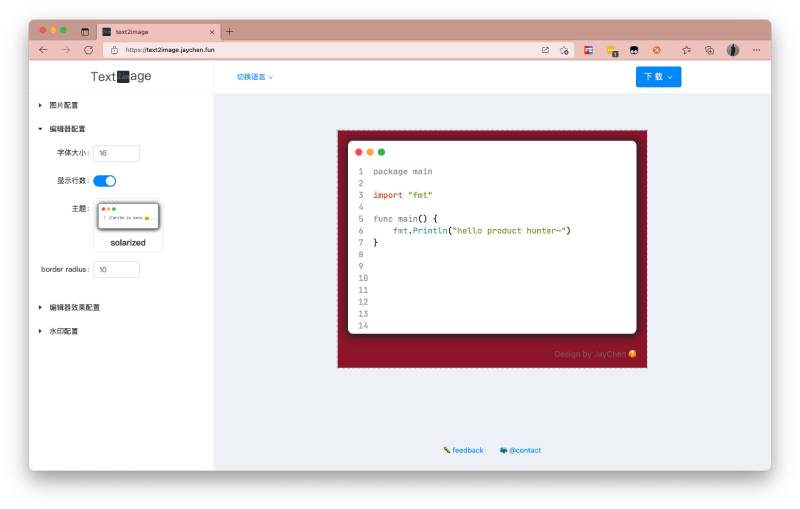Click the address bar URL text2image.jaychen.fun
The height and width of the screenshot is (509, 800).
tap(170, 50)
